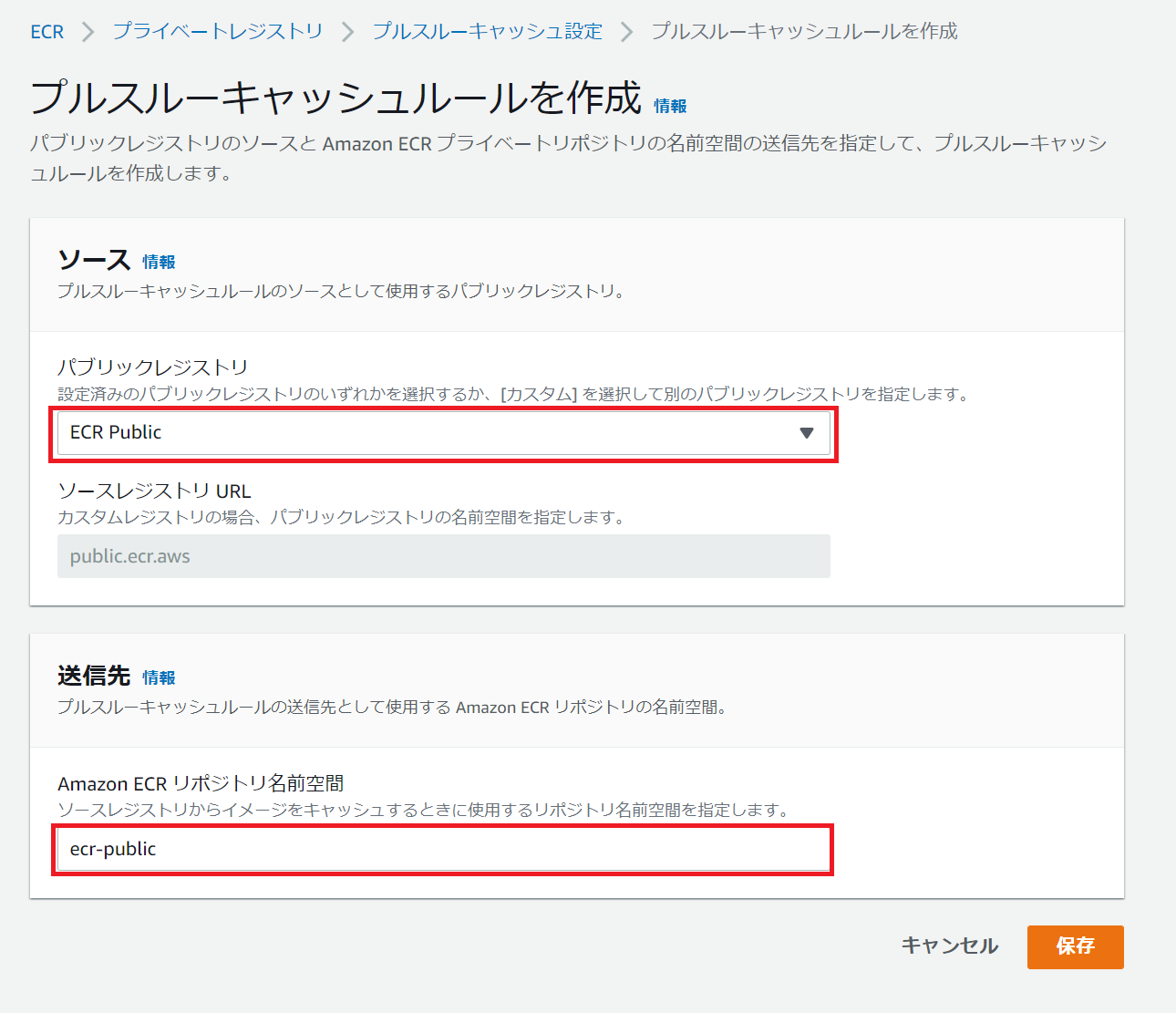Click breadcrumb text プルスルーキャッシュルールを作成
1176x1013 pixels.
(x=805, y=32)
